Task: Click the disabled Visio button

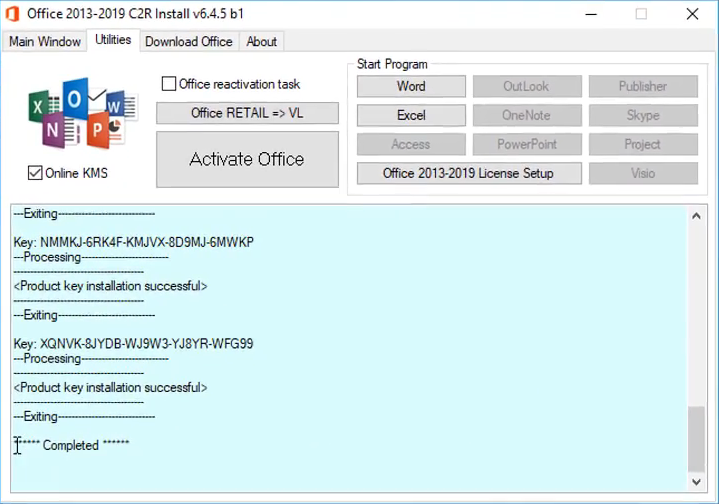Action: [x=643, y=173]
